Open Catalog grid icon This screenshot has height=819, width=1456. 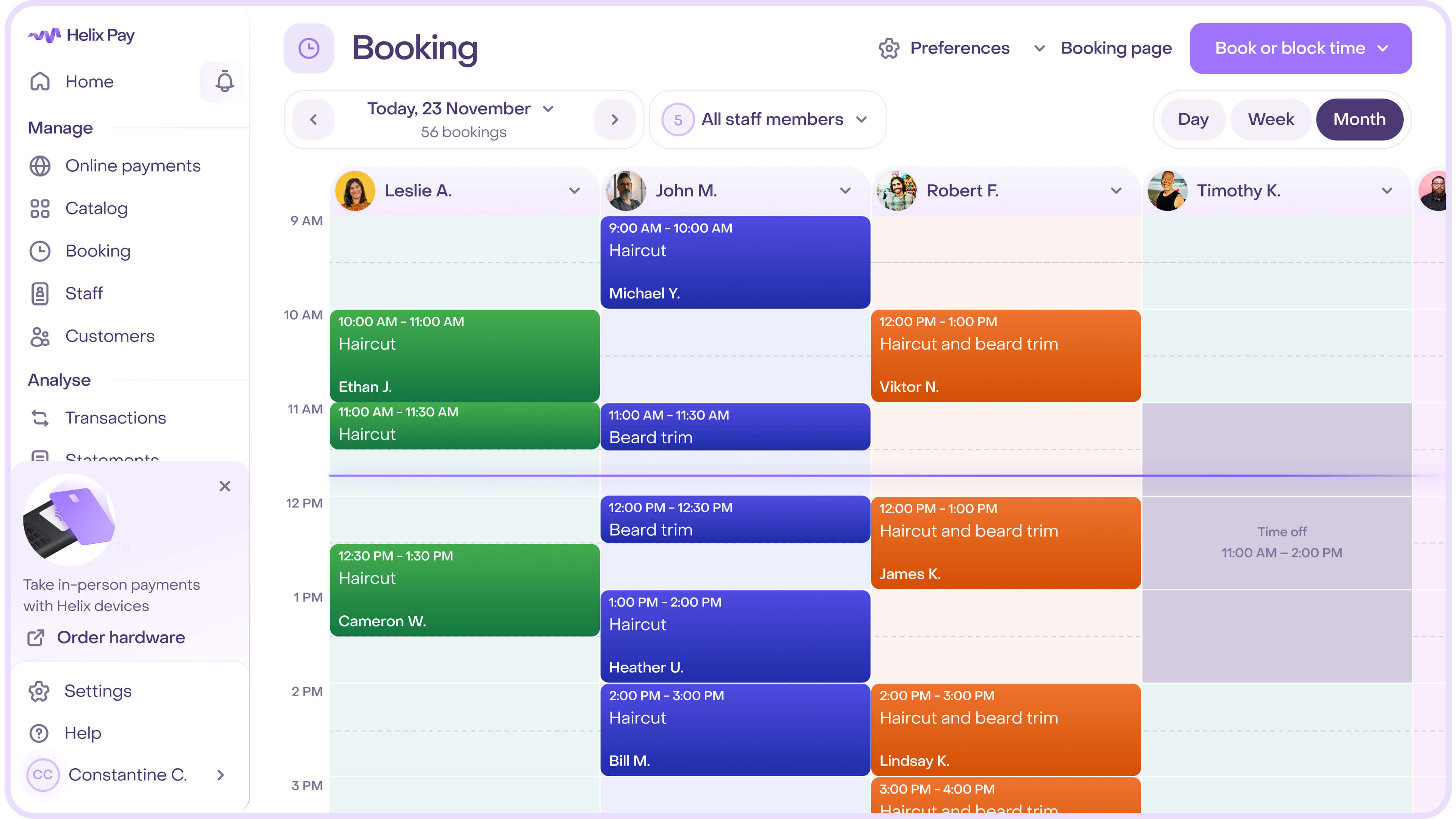click(x=40, y=208)
